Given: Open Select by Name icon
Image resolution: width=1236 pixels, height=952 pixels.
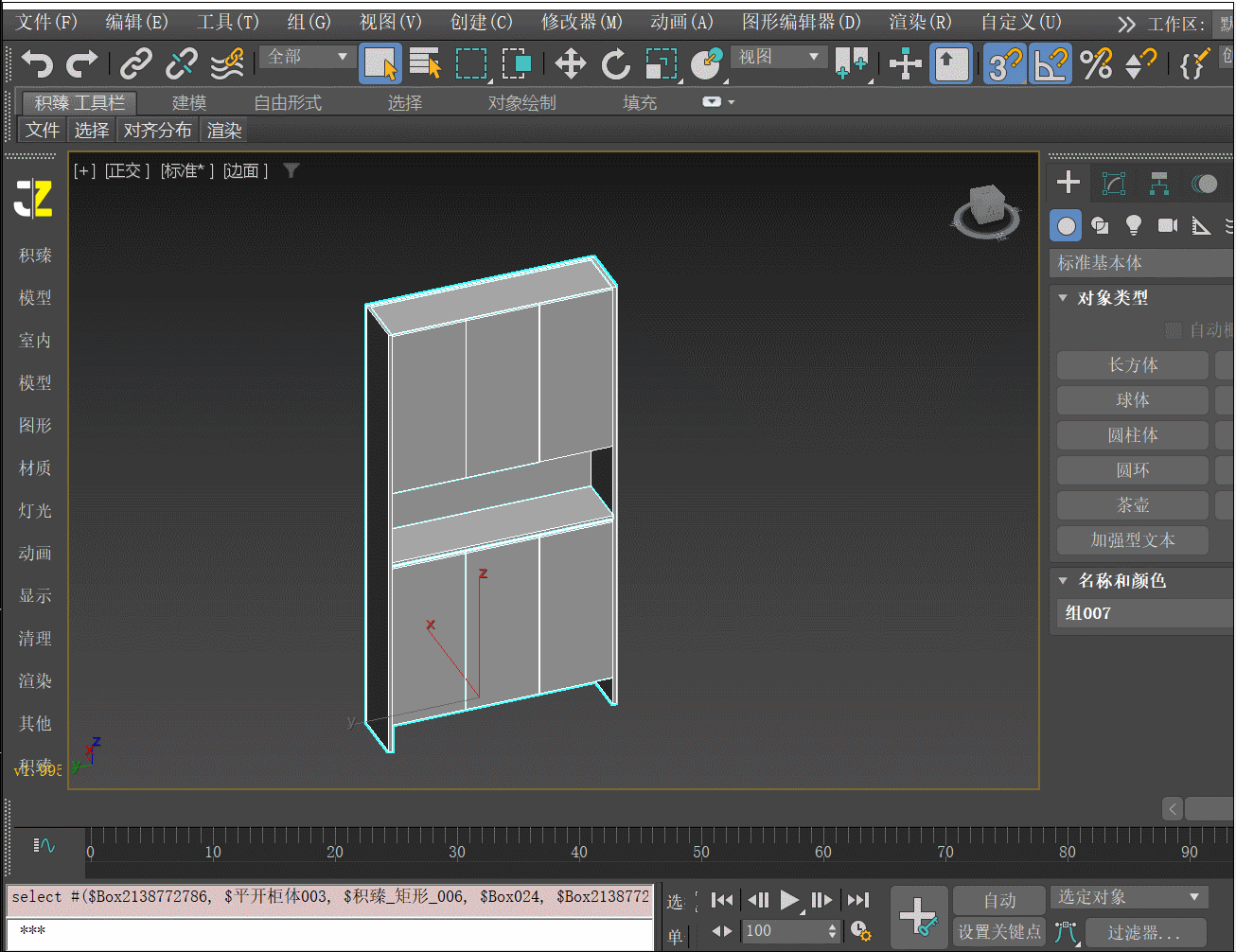Looking at the screenshot, I should point(425,63).
